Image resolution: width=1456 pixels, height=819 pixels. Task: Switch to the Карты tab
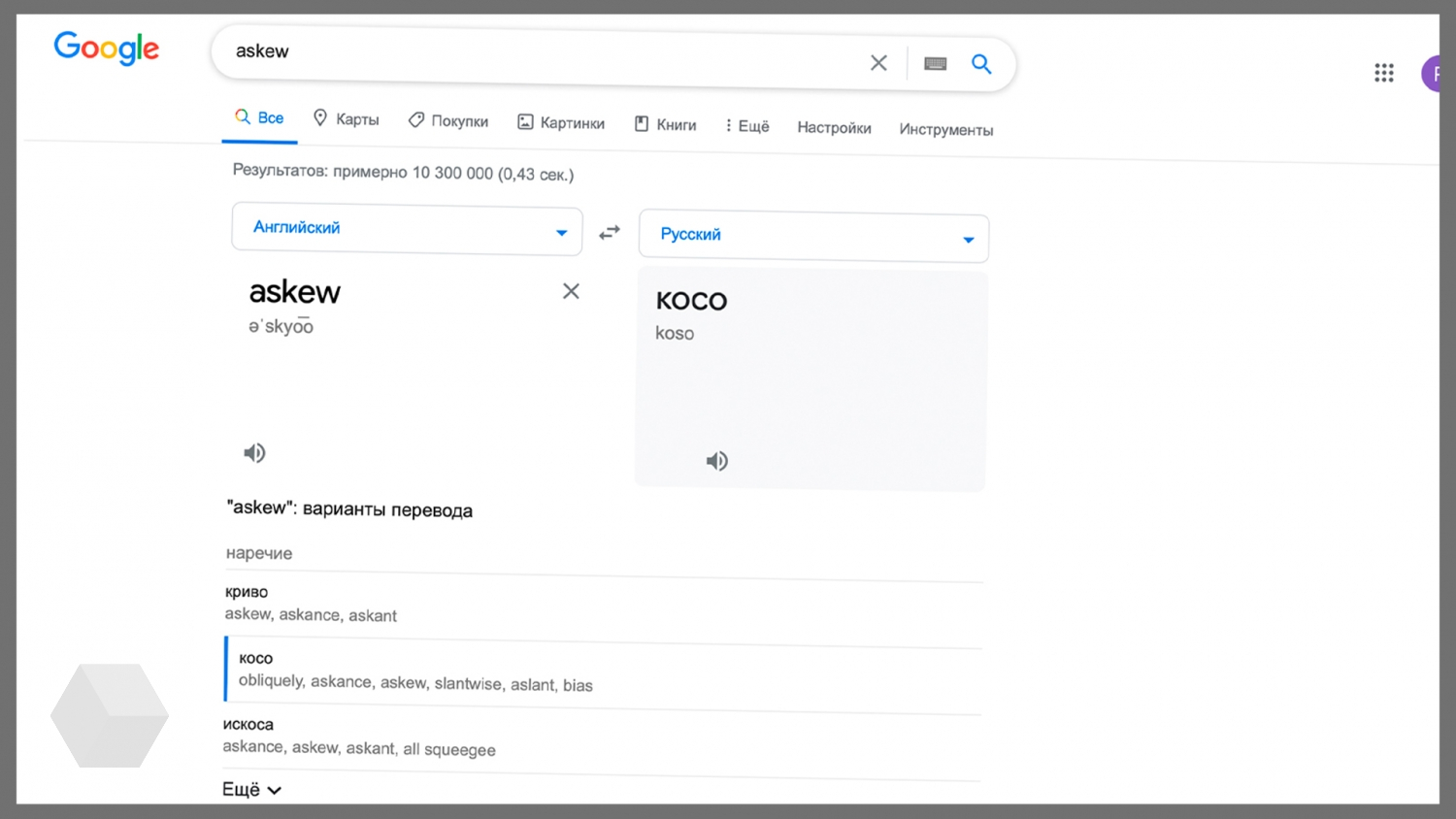coord(346,118)
